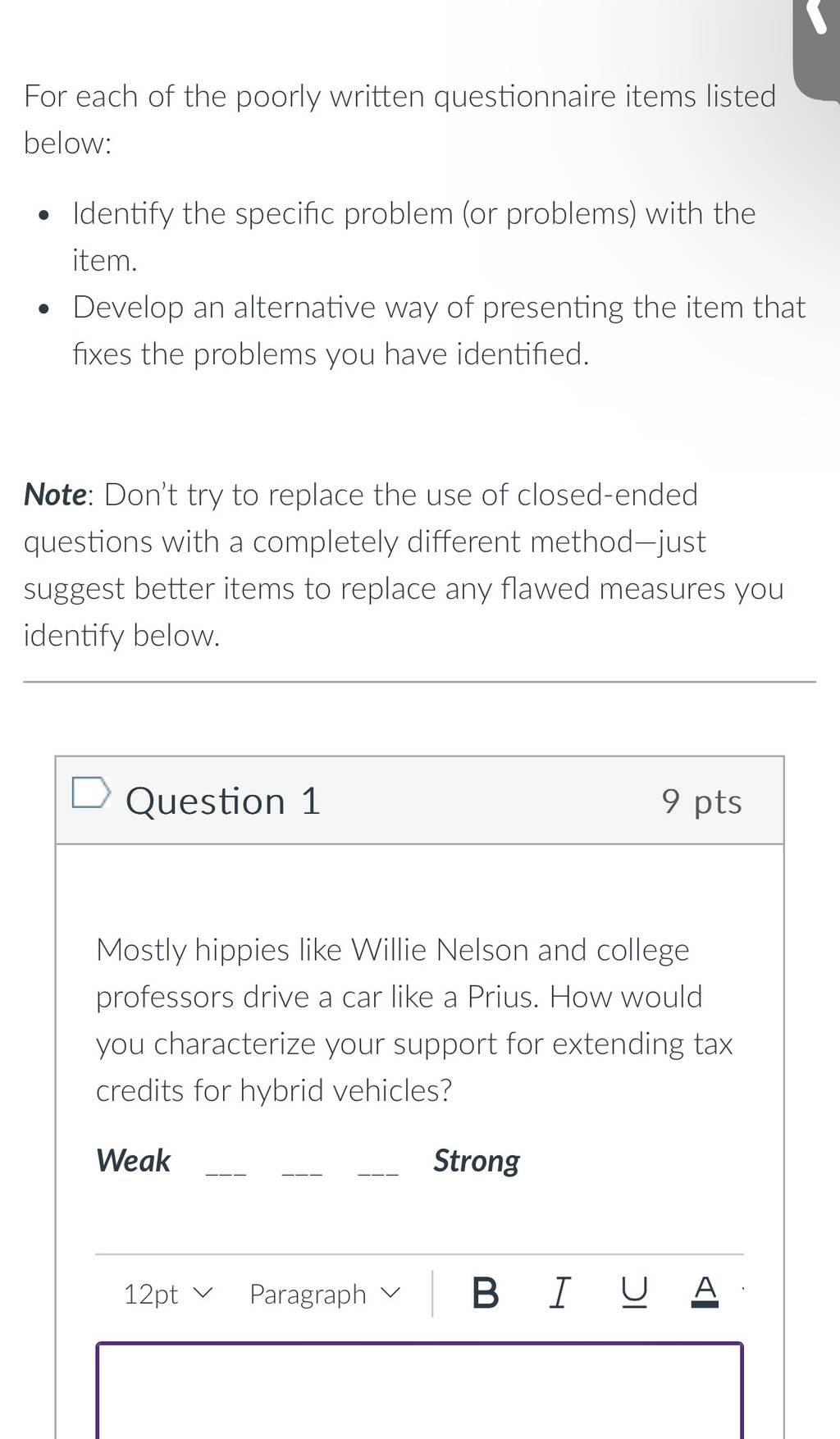Click the bold Note paragraph text
The image size is (840, 1439).
(404, 564)
